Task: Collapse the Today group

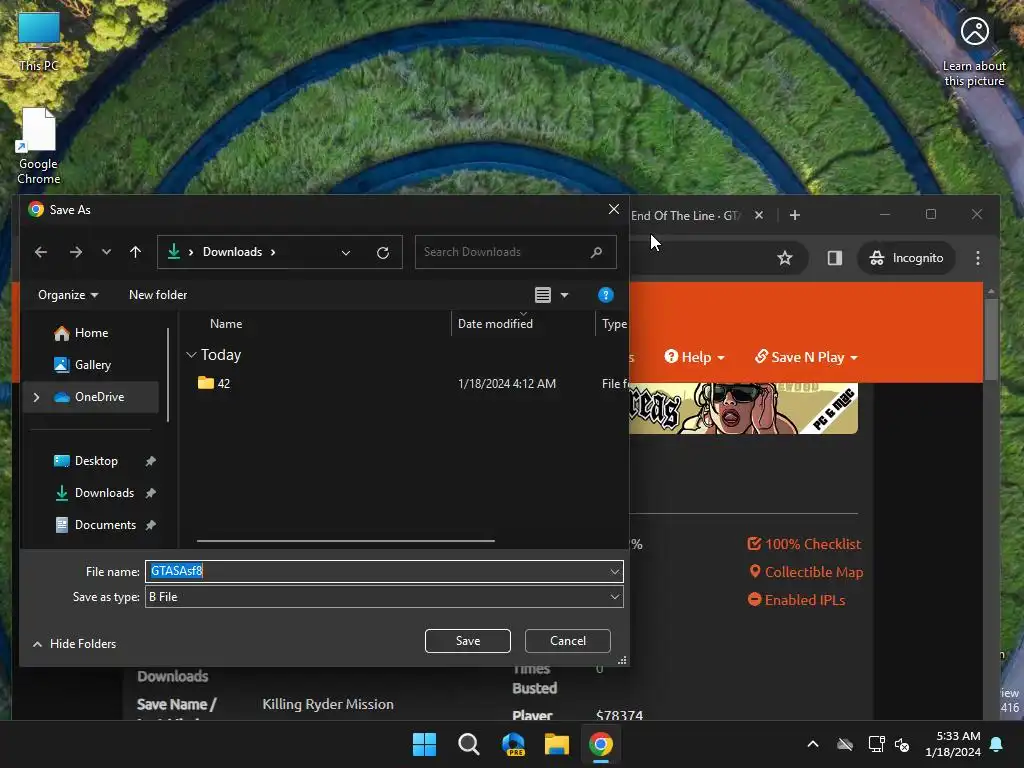Action: coord(191,355)
